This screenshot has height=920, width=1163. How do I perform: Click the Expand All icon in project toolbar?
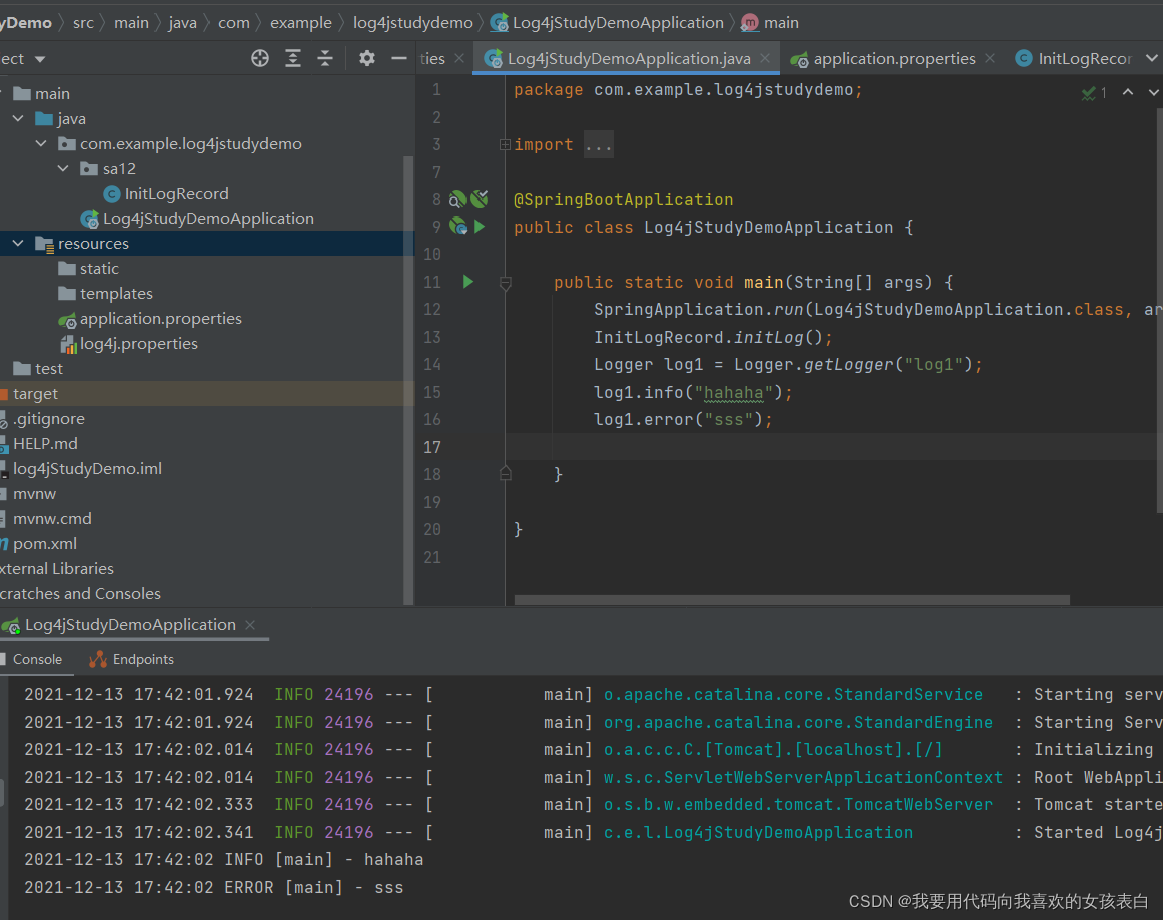click(x=293, y=59)
